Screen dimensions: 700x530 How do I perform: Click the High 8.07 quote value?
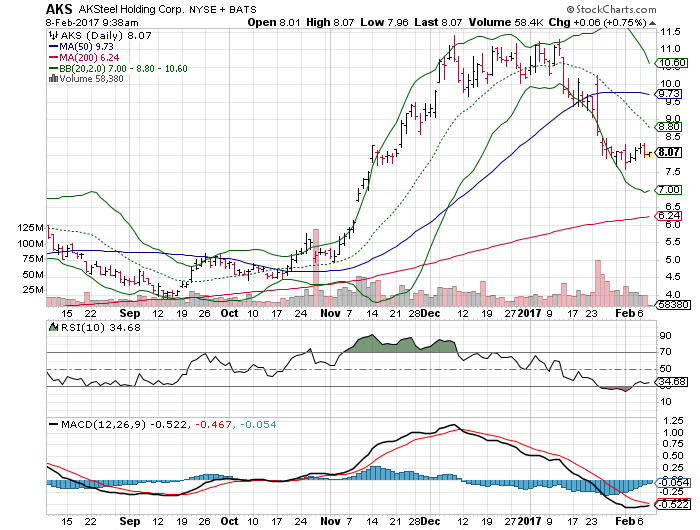click(x=330, y=22)
